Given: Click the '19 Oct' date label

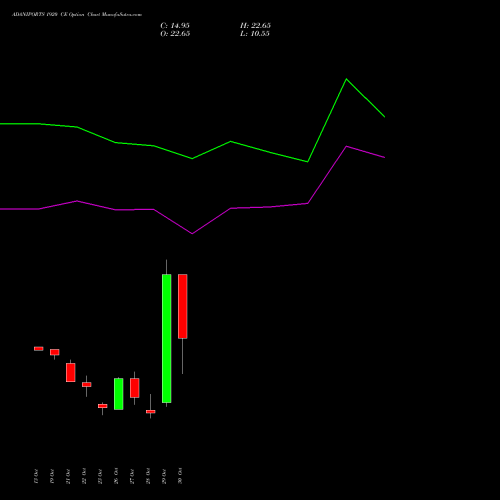Looking at the screenshot, I should click(52, 476).
